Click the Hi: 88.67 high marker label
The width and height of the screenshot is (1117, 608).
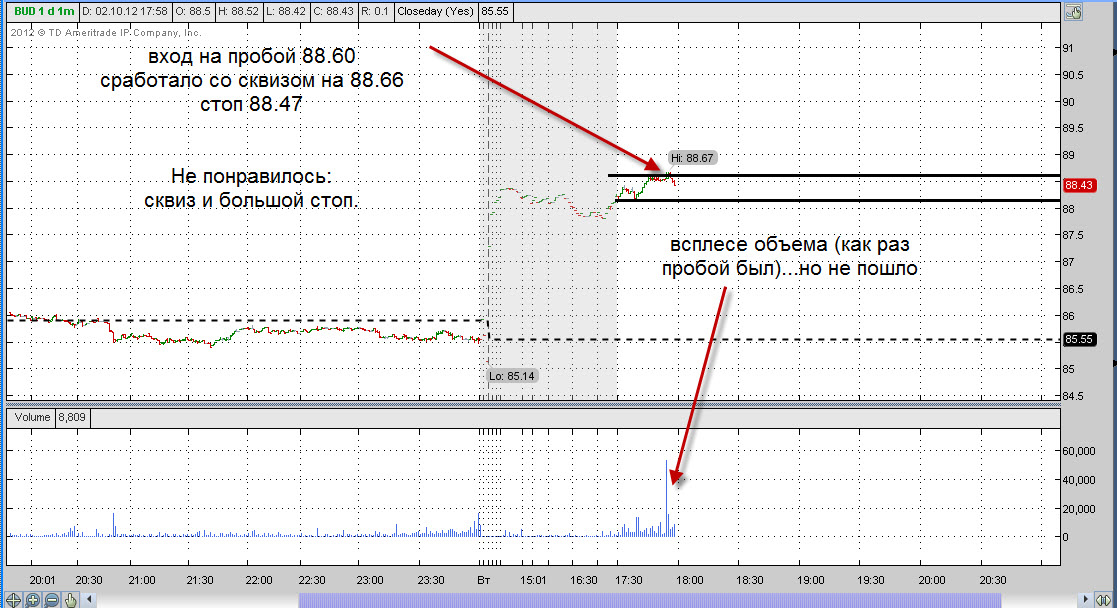[x=692, y=158]
